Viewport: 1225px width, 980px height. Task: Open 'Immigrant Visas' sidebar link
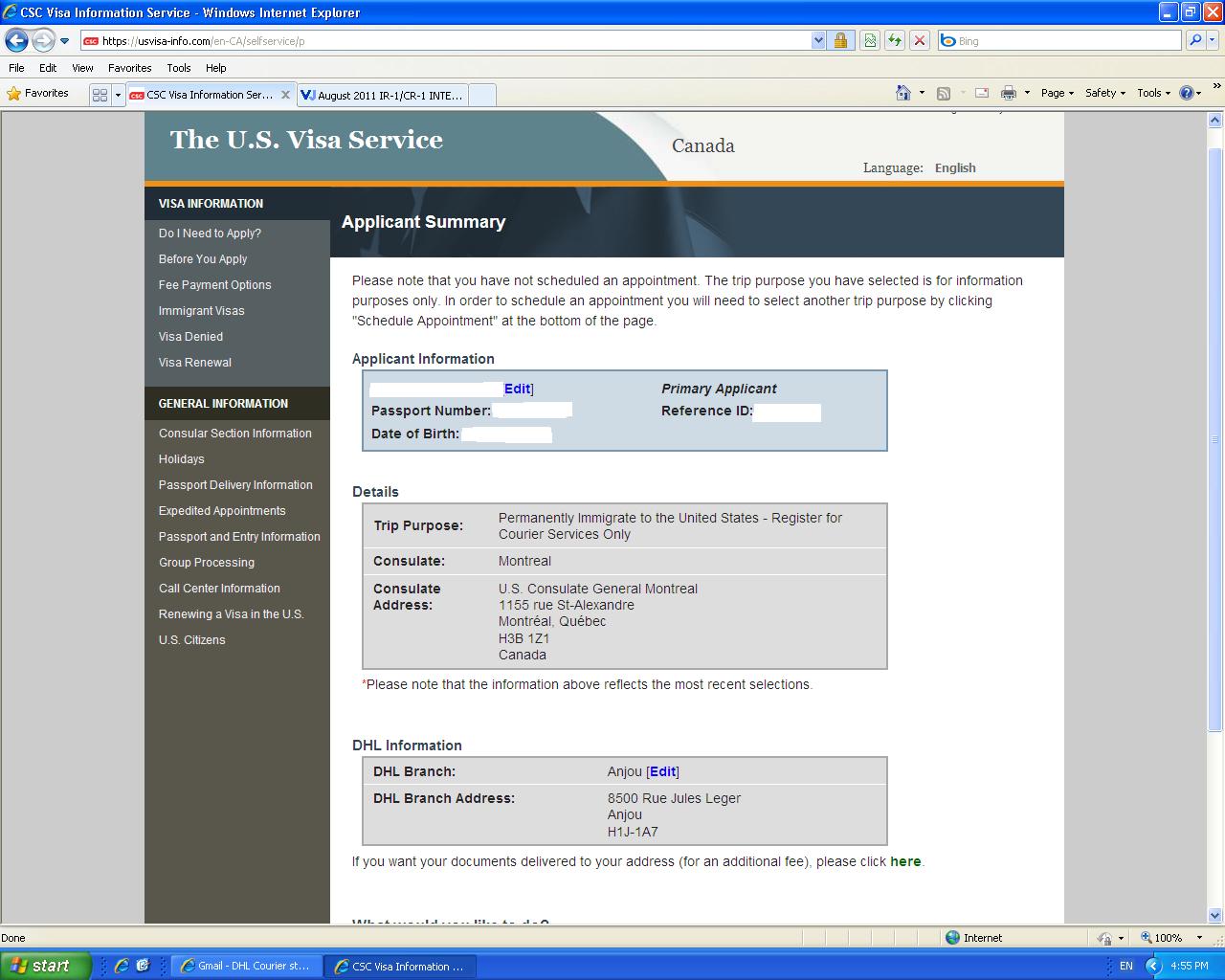(201, 311)
